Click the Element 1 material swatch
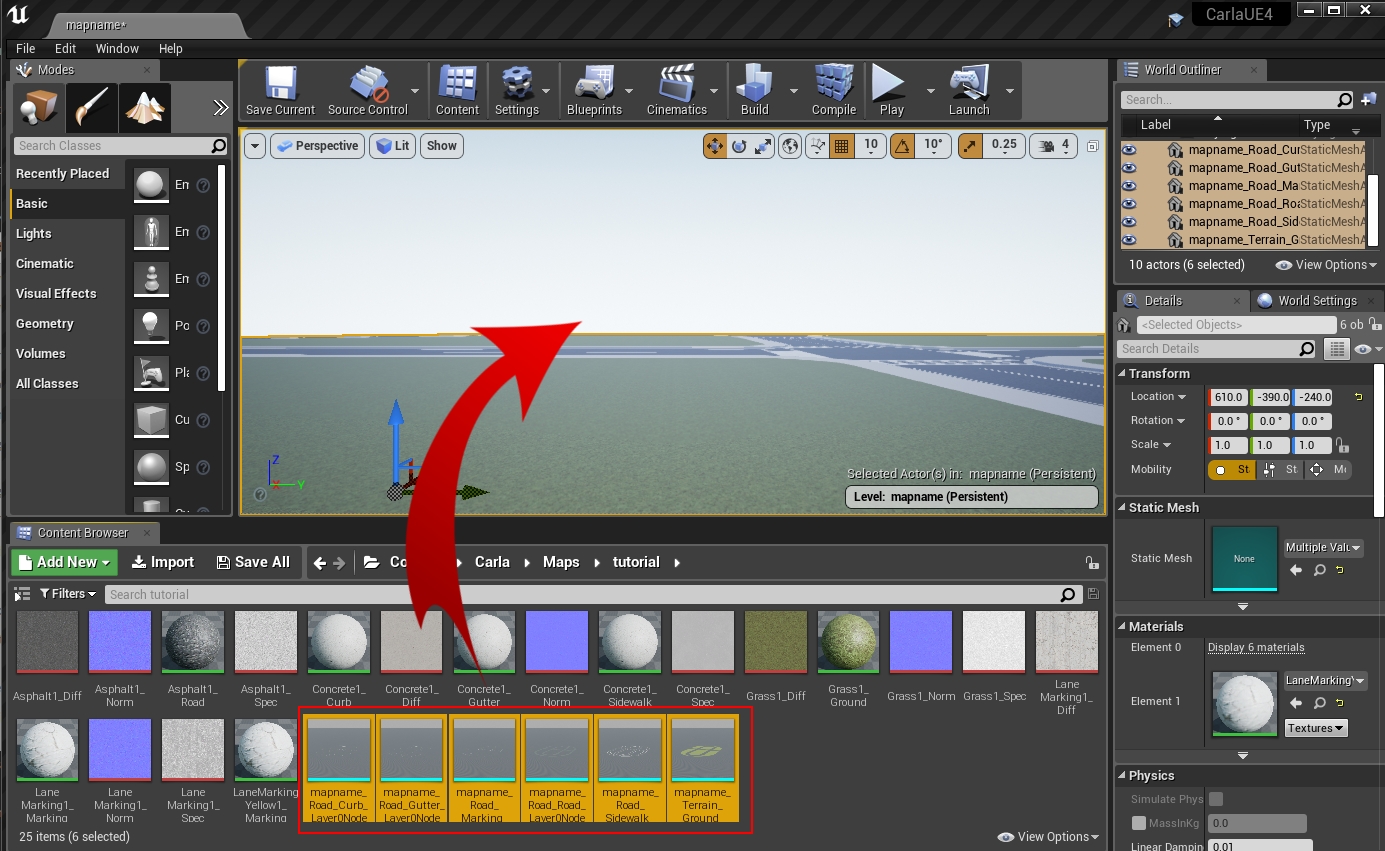1385x851 pixels. [1243, 703]
